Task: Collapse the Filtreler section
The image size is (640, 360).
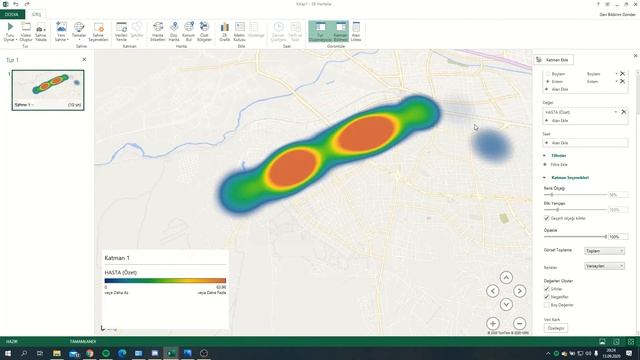Action: coord(544,156)
